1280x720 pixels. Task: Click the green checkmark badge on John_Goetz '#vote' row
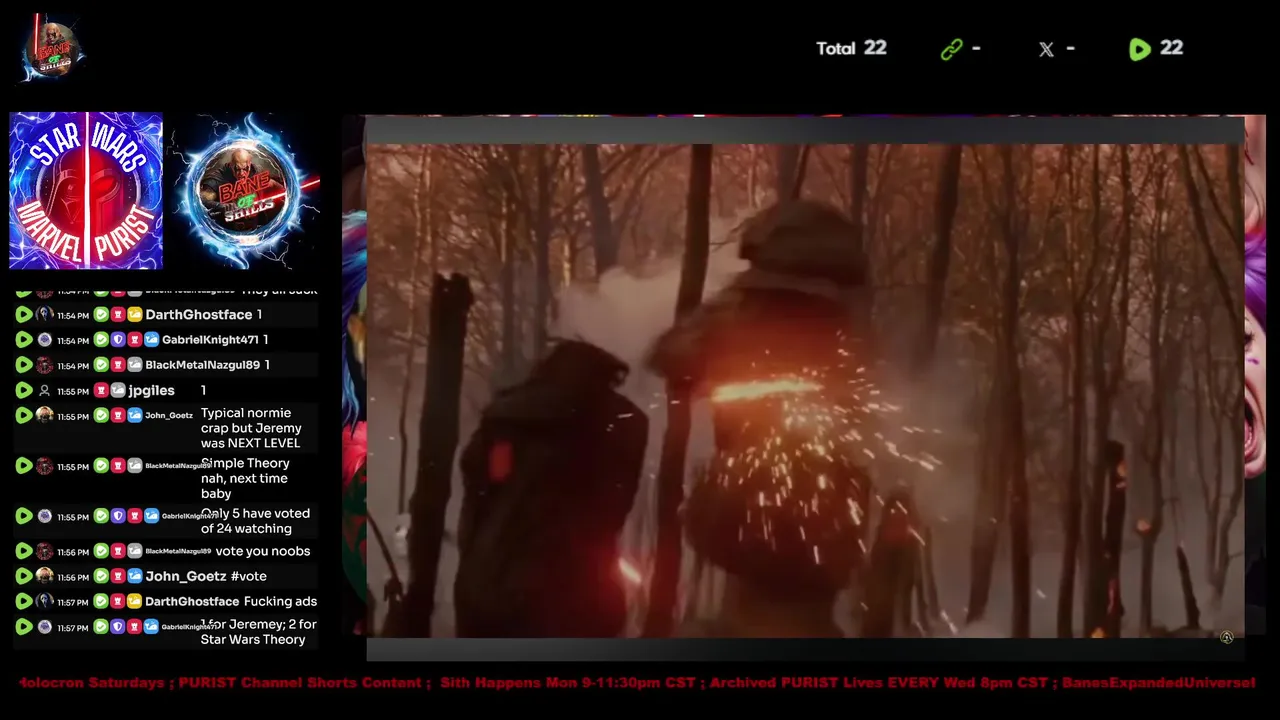pyautogui.click(x=101, y=576)
